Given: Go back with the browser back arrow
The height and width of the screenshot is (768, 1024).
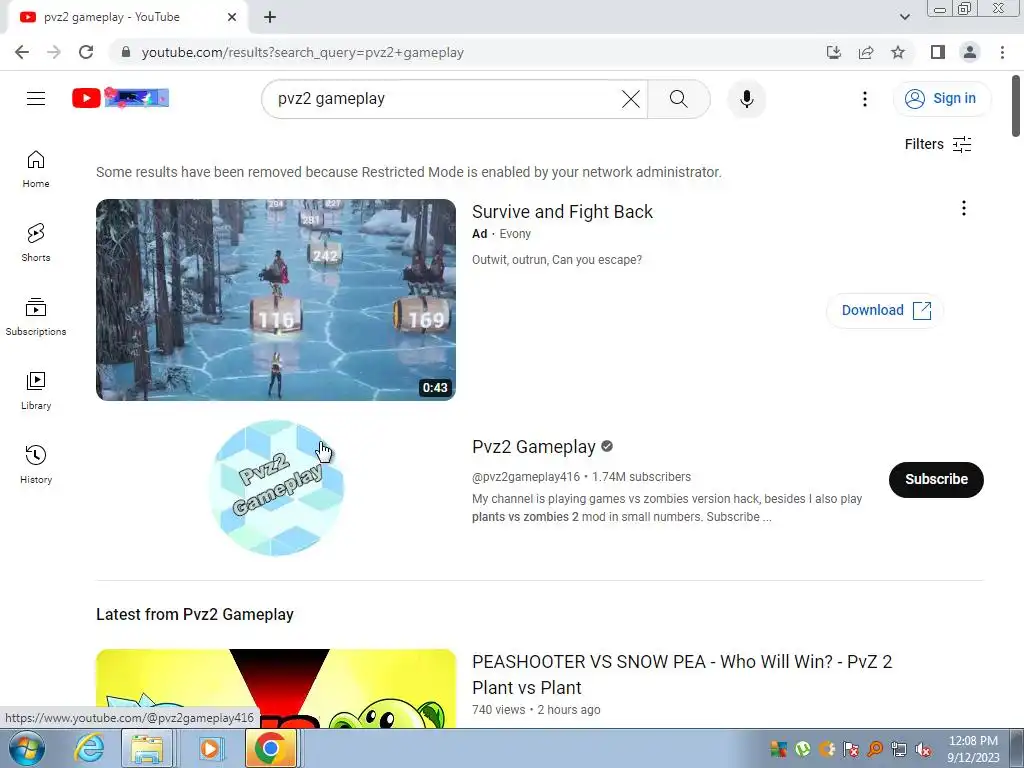Looking at the screenshot, I should pos(22,52).
